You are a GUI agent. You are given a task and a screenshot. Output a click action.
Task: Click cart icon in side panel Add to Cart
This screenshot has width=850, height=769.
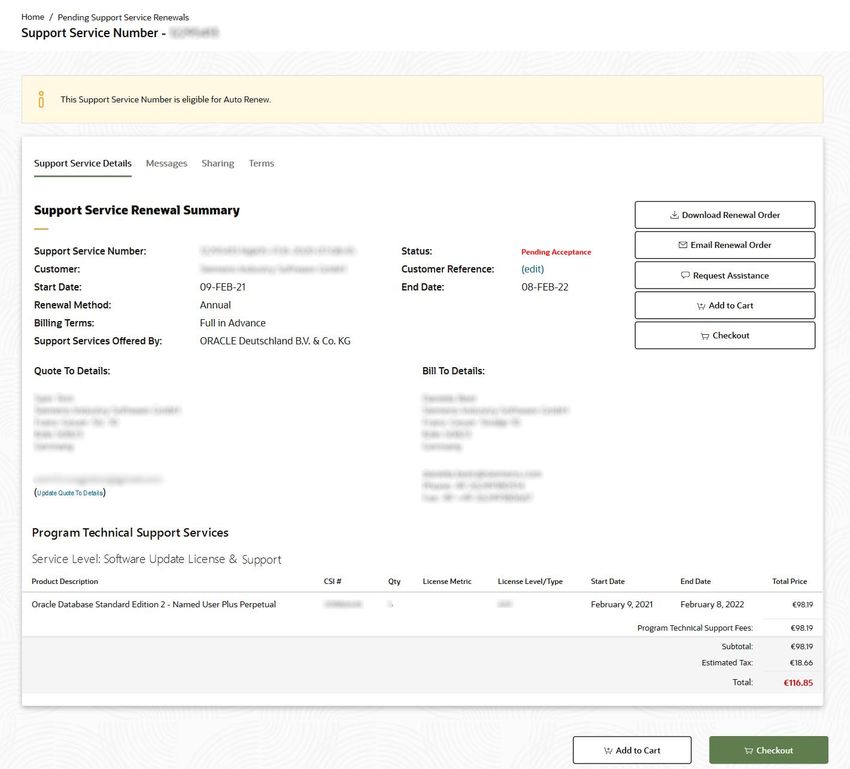(x=701, y=306)
